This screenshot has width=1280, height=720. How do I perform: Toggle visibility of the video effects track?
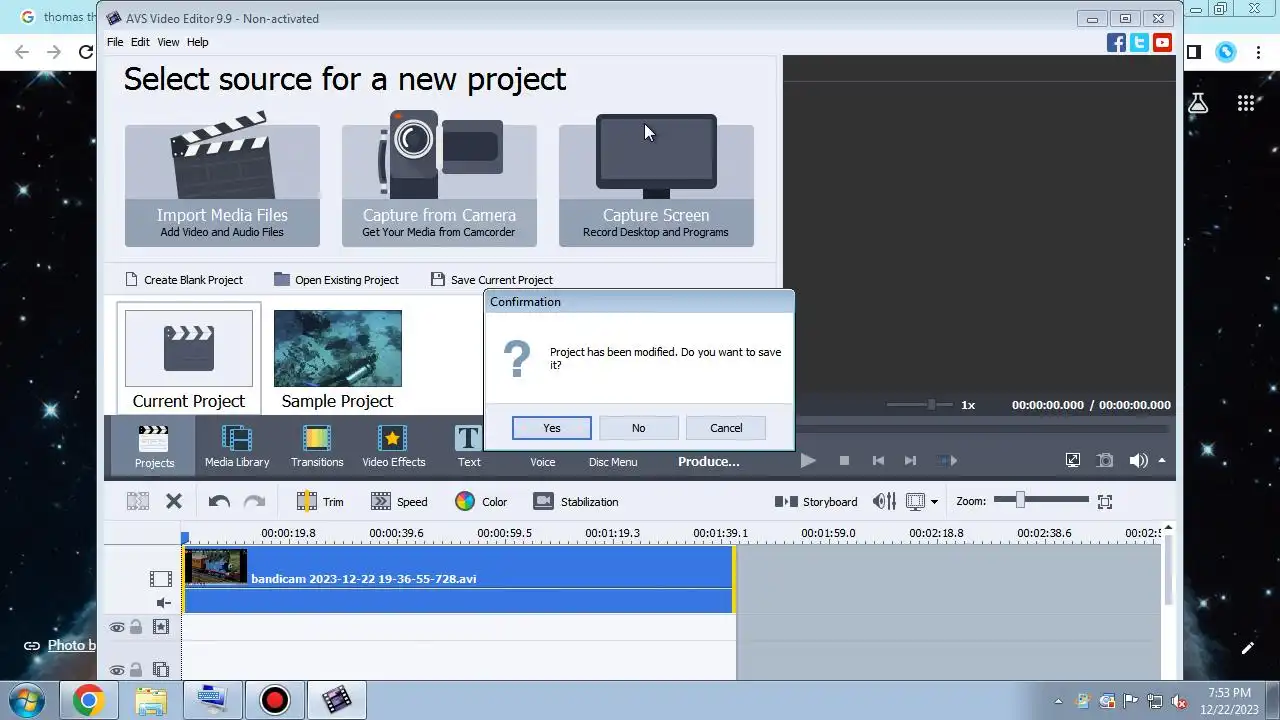tap(117, 628)
